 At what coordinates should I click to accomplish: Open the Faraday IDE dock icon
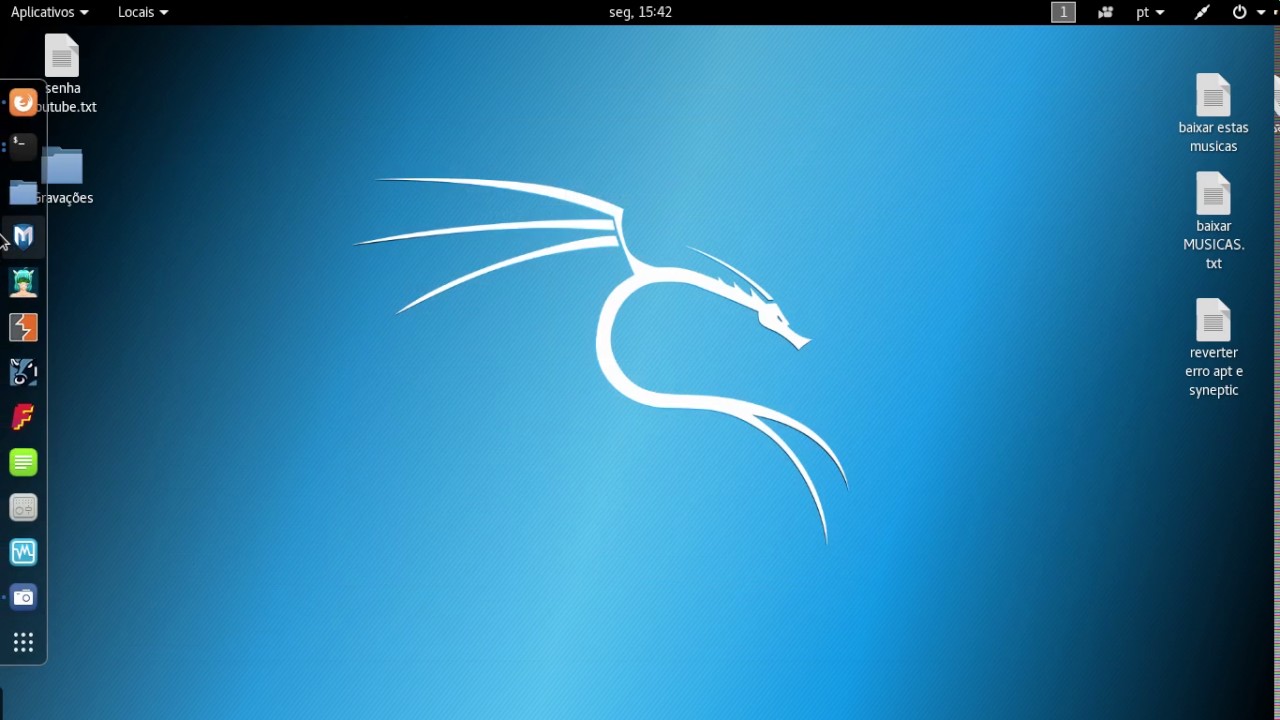pos(23,417)
